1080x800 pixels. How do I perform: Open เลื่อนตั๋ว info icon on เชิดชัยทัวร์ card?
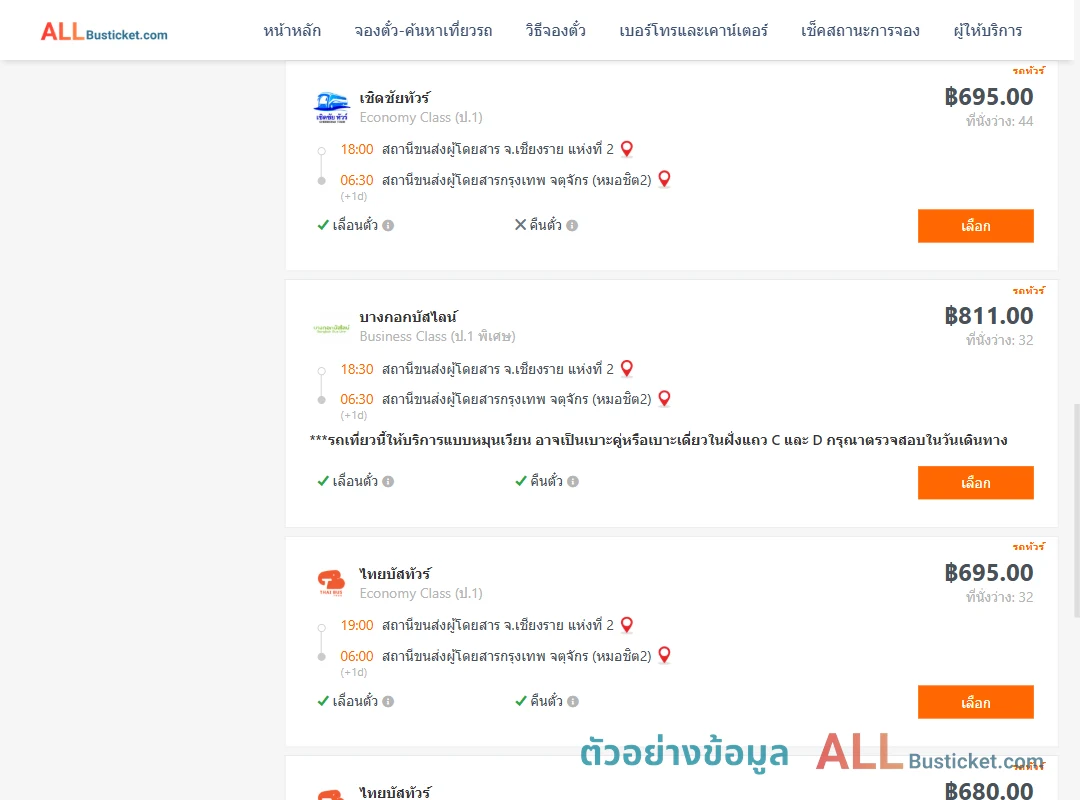(x=388, y=225)
